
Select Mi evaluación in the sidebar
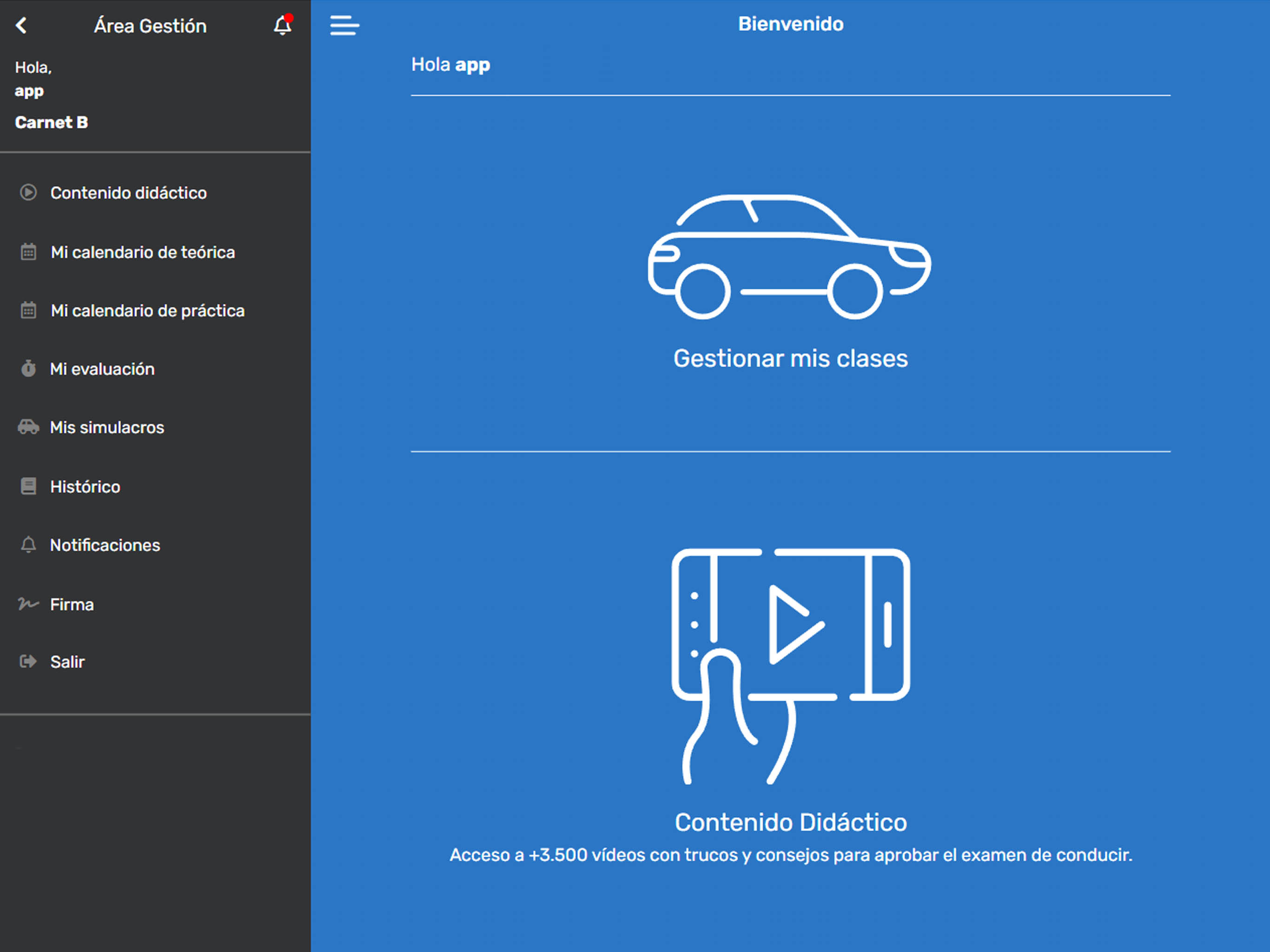(x=102, y=369)
